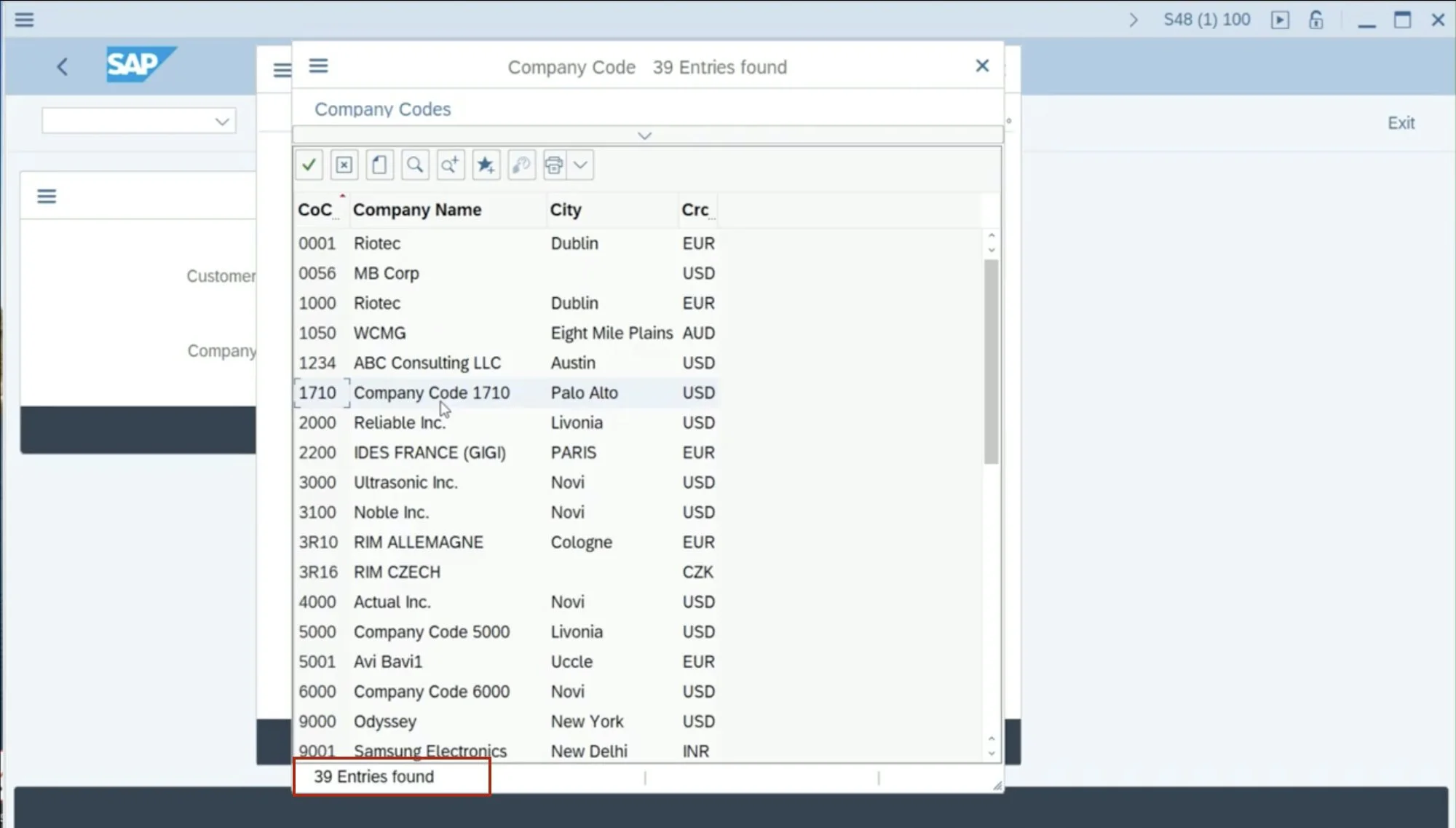The height and width of the screenshot is (828, 1456).
Task: Open the background panel hamburger menu
Action: [x=47, y=196]
